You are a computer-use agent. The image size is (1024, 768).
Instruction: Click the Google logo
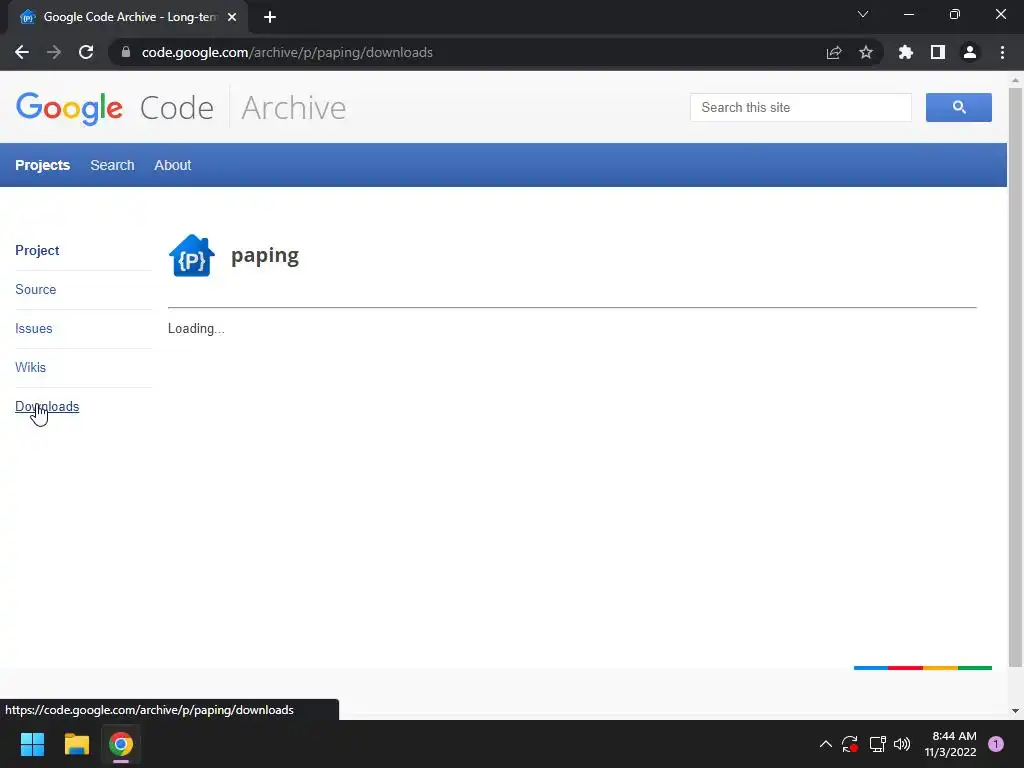69,108
